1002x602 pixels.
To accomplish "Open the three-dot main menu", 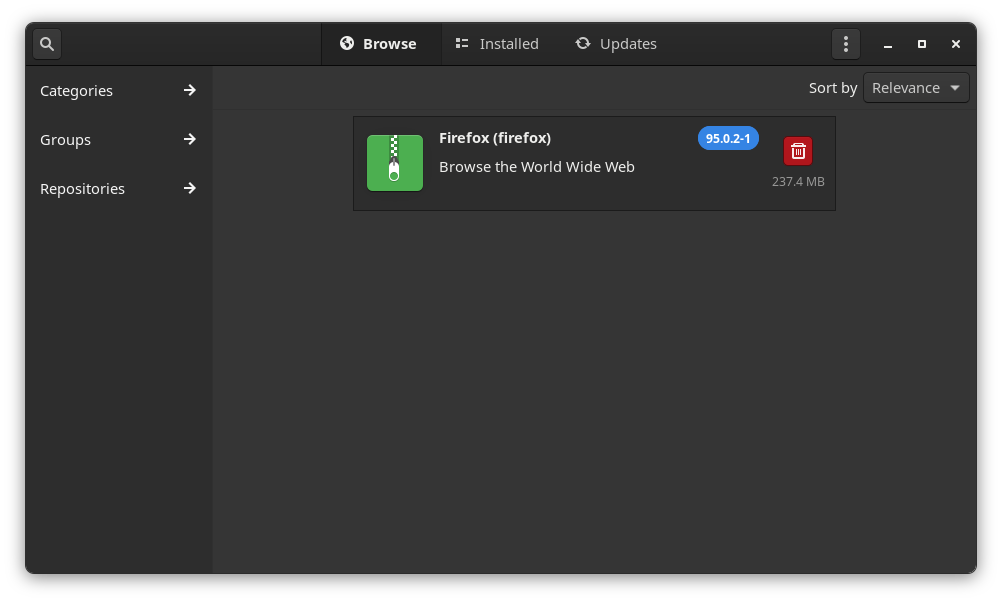I will [x=846, y=44].
